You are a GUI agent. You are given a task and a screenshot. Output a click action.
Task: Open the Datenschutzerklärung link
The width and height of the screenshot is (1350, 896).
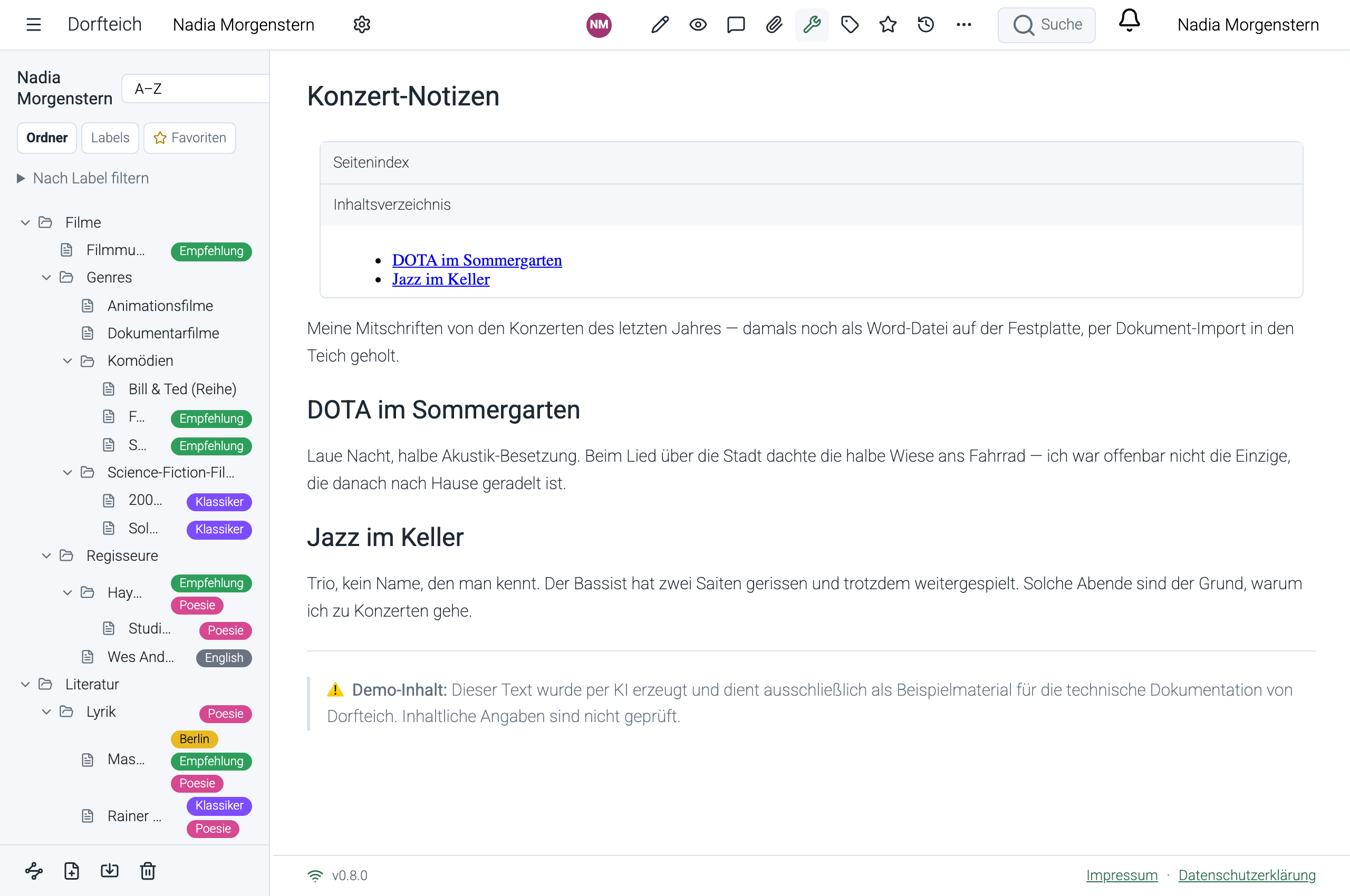1247,875
